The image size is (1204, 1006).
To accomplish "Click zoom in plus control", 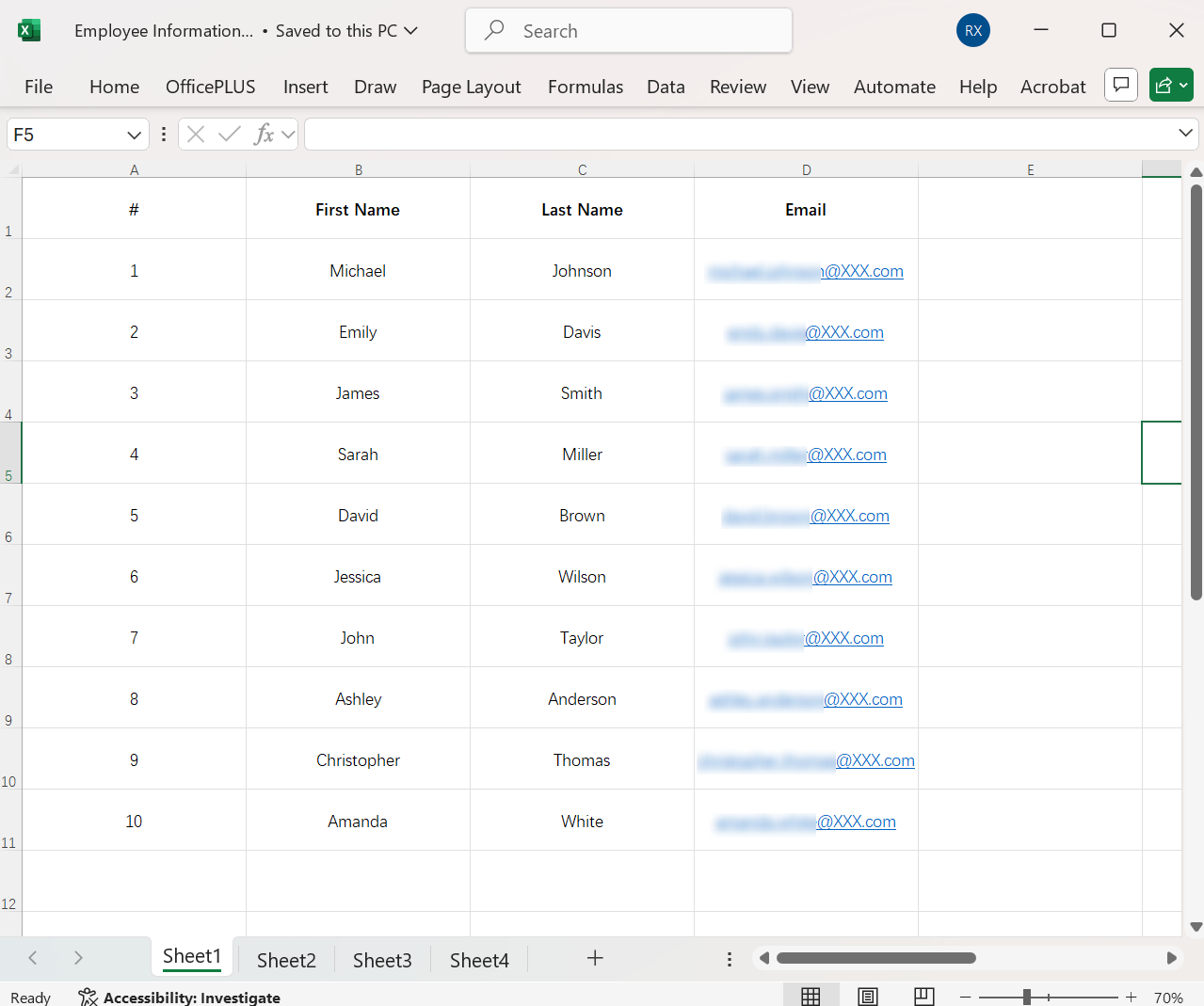I will (1131, 995).
